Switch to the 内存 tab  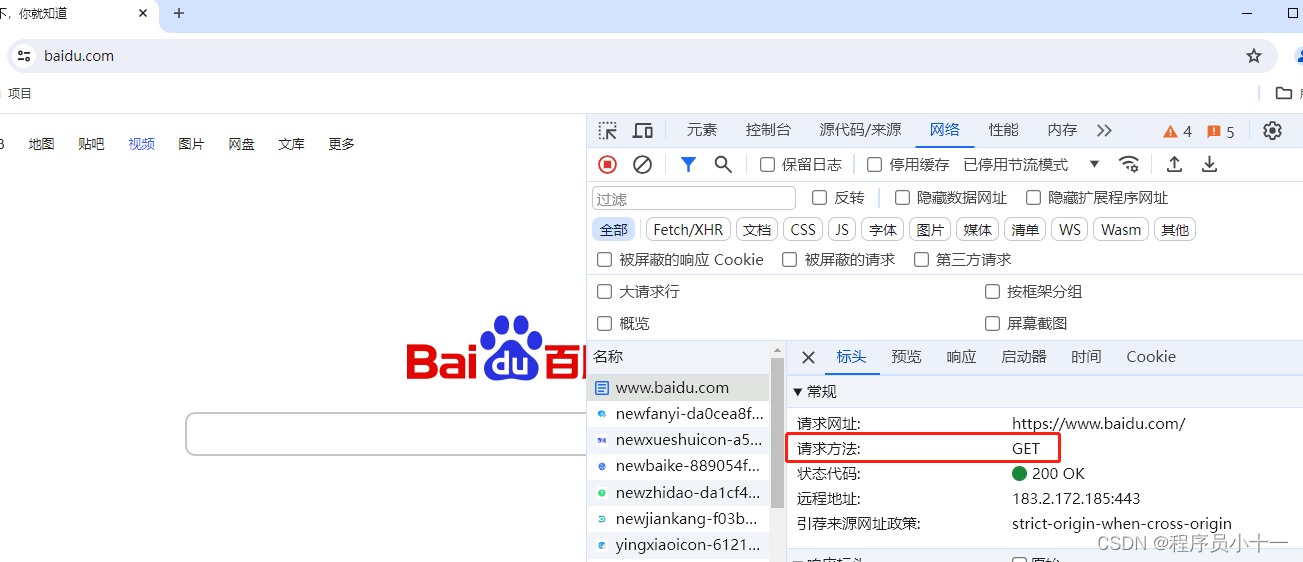pyautogui.click(x=1062, y=130)
